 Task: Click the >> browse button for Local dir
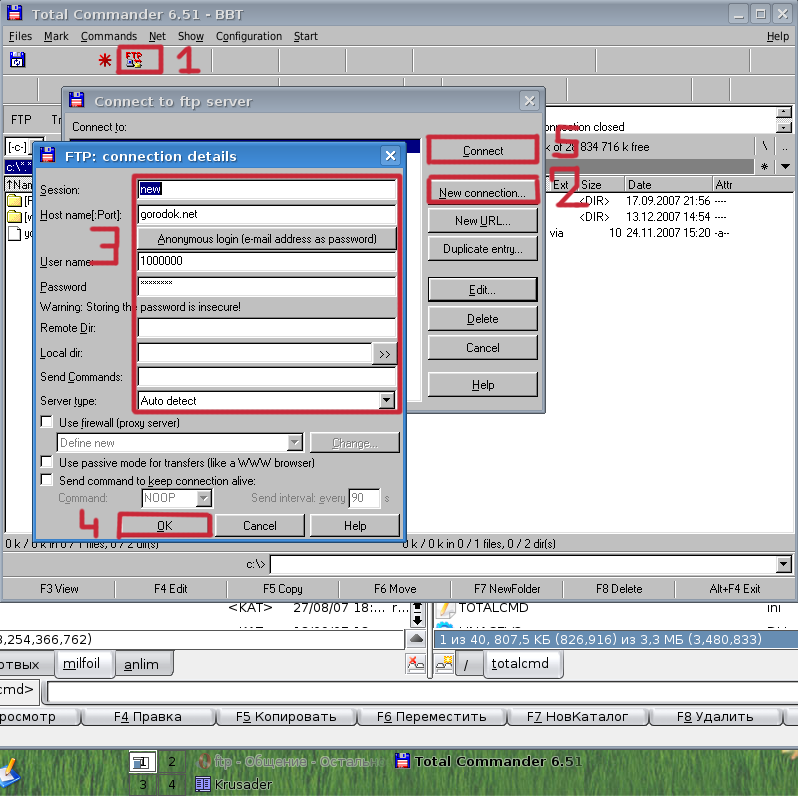[x=384, y=354]
